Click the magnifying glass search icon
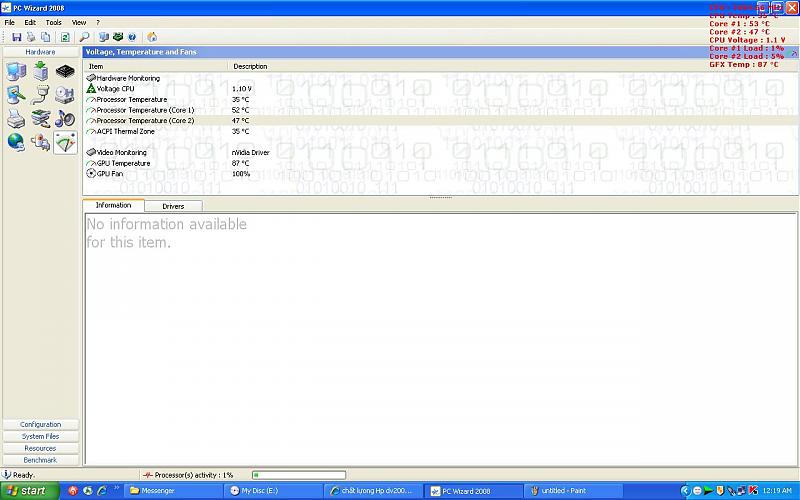The image size is (800, 500). (84, 37)
